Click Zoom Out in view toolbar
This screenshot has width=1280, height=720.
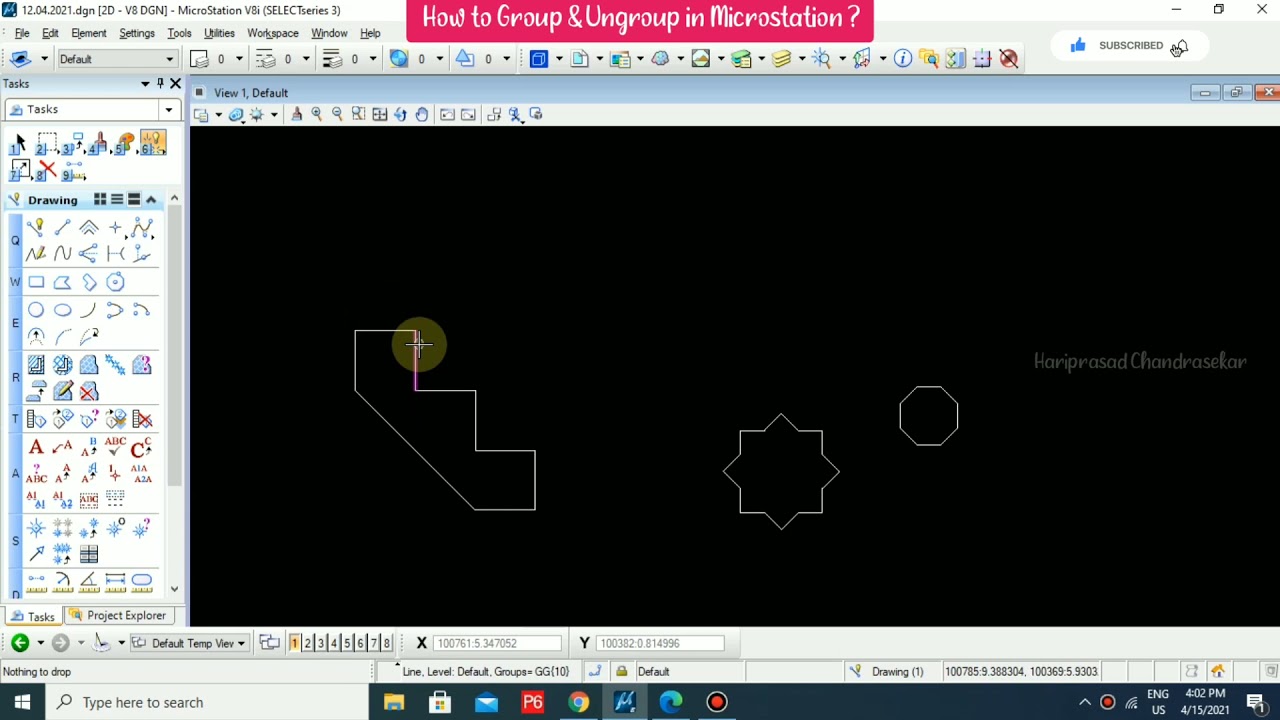point(337,114)
